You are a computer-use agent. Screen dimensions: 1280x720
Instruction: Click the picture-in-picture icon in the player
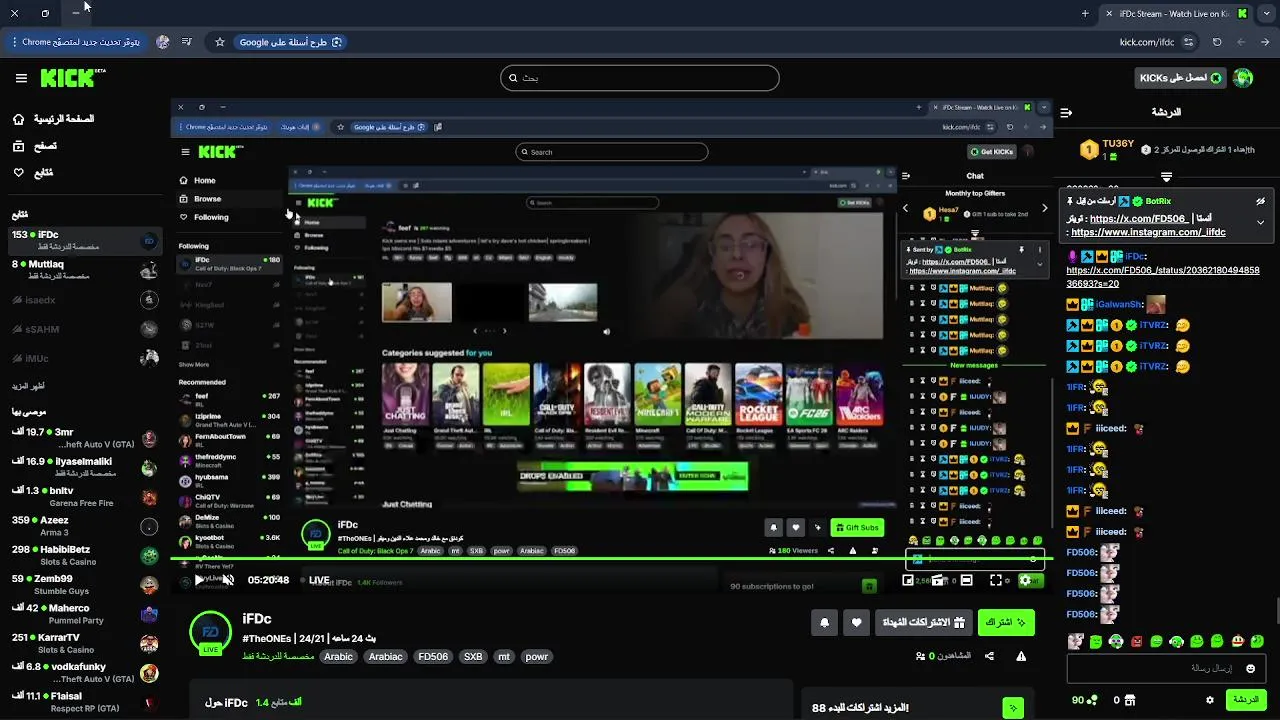pyautogui.click(x=909, y=580)
